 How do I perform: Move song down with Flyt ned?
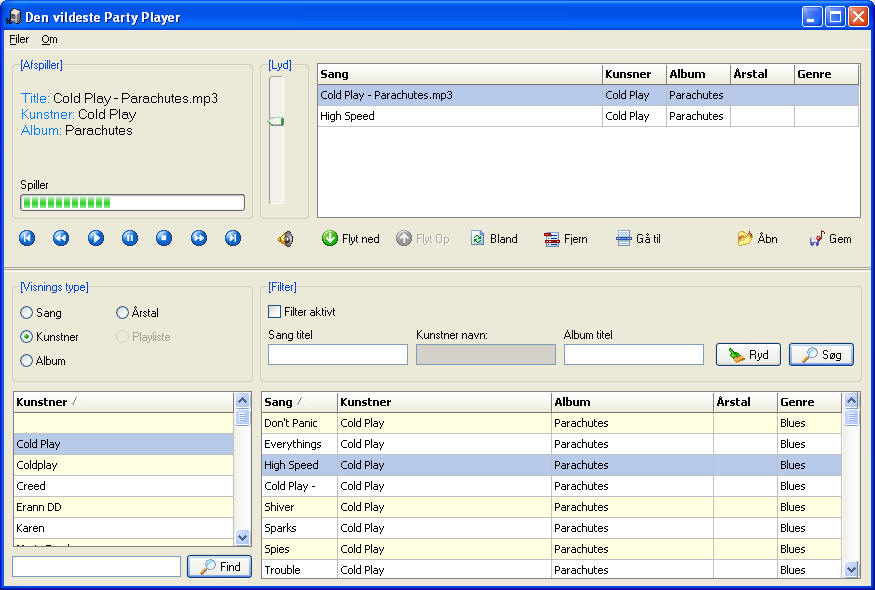tap(350, 239)
